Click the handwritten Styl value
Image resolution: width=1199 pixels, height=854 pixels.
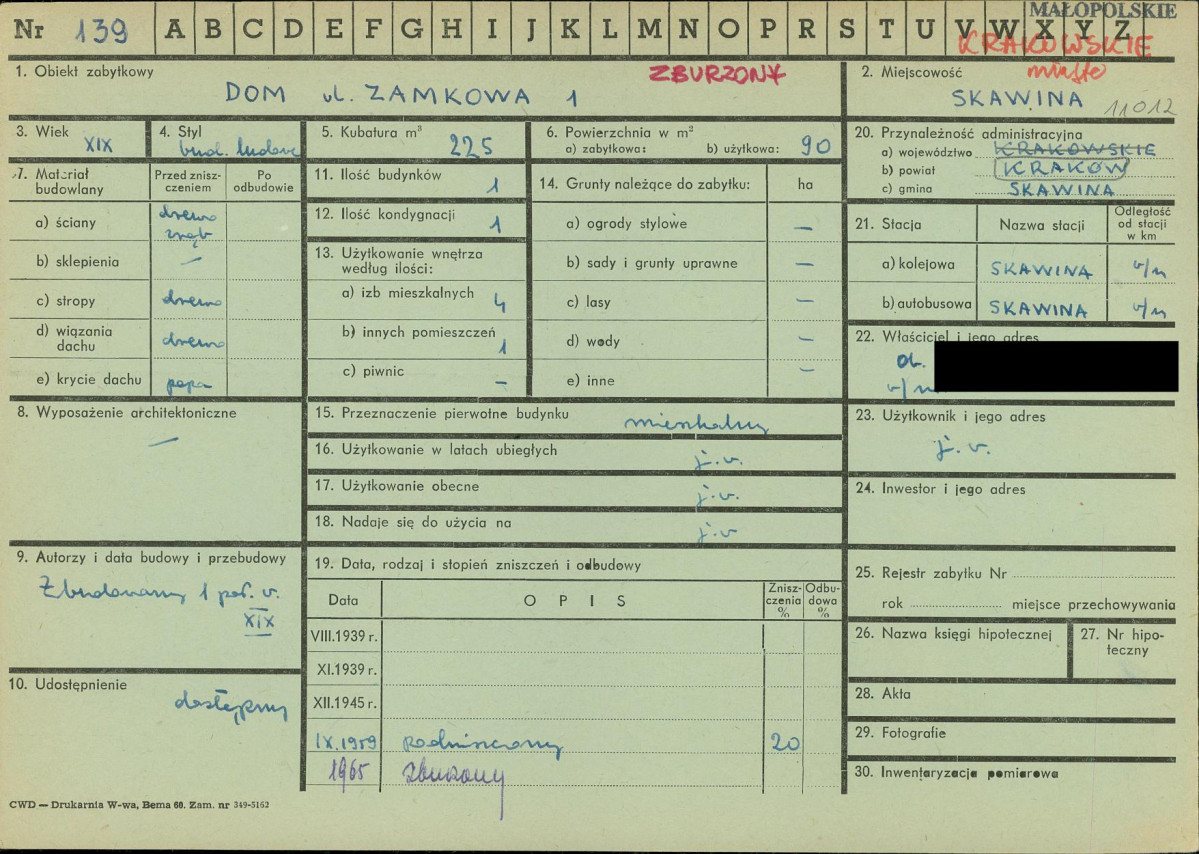tap(240, 147)
